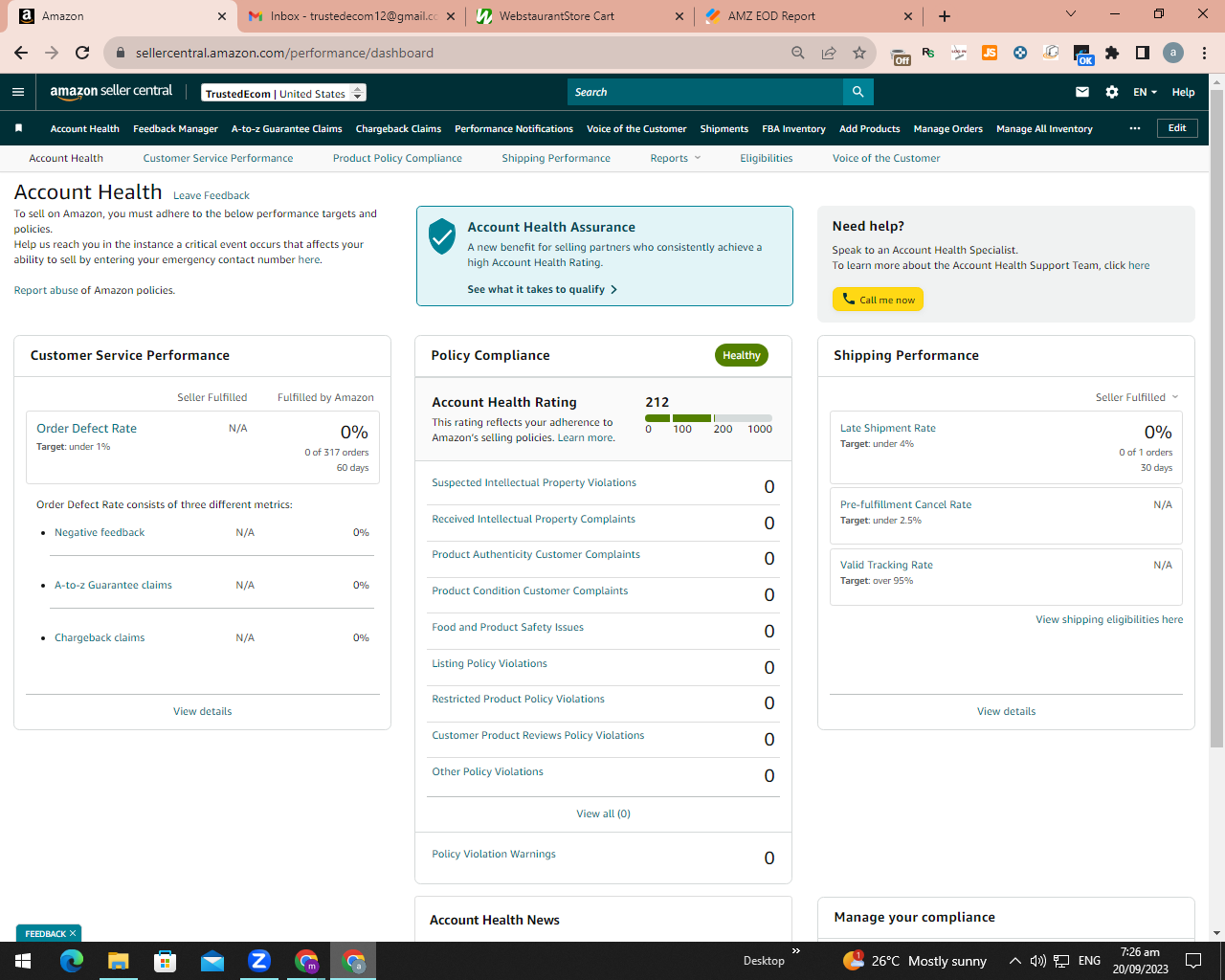This screenshot has width=1225, height=980.
Task: Open File Explorer from the taskbar
Action: tap(119, 961)
